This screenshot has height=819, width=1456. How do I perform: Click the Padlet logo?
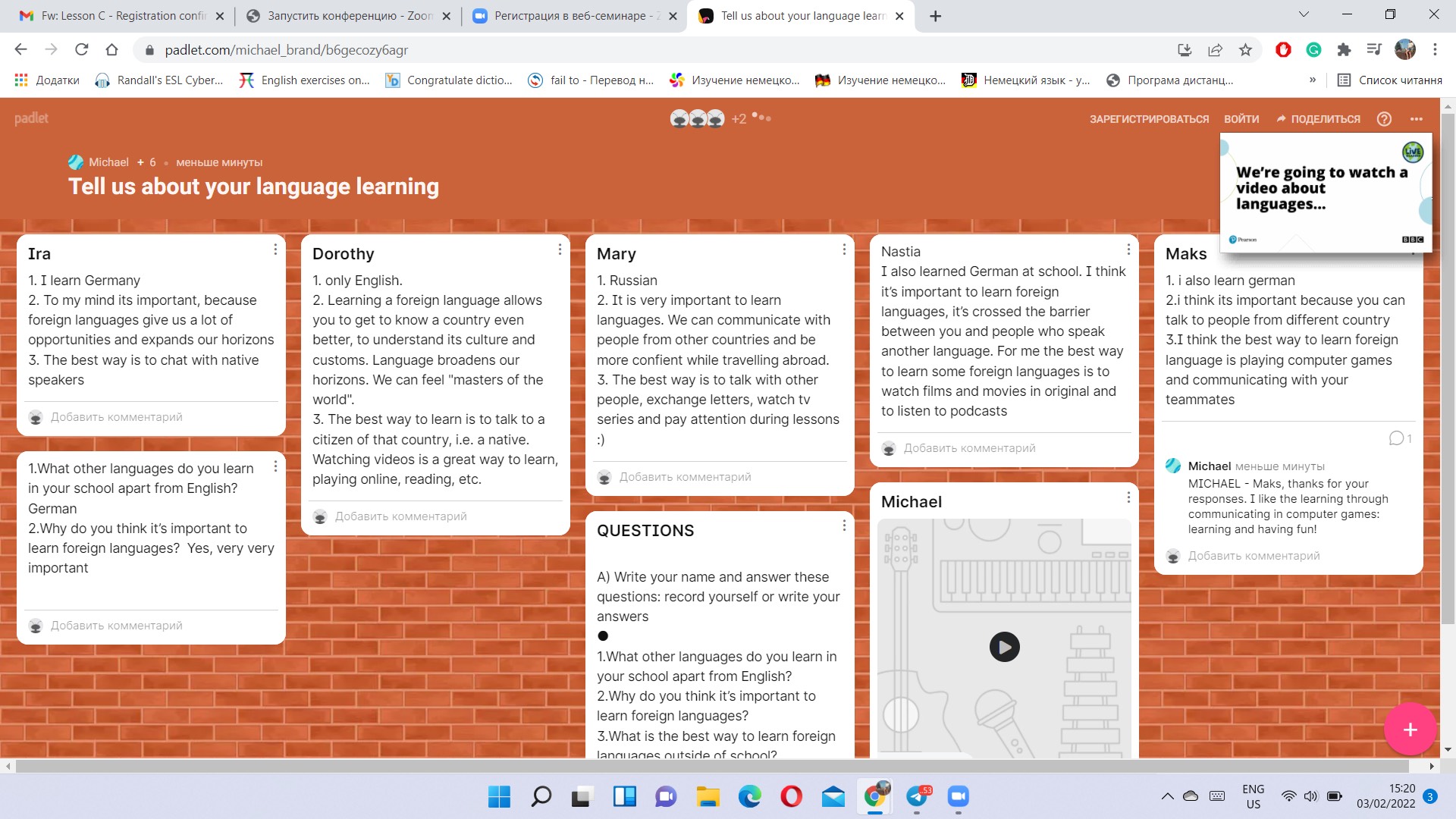[x=31, y=118]
